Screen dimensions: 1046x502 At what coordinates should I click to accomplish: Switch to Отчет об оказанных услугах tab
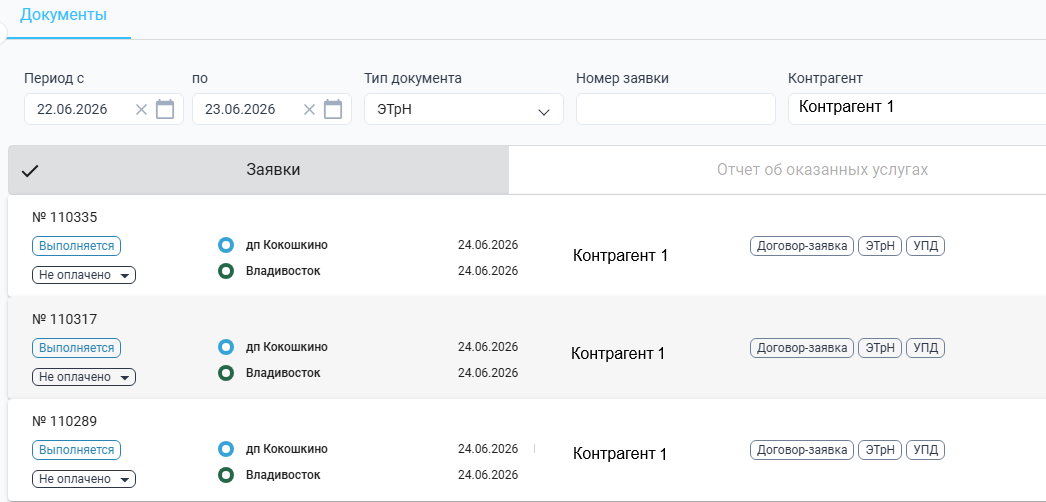coord(823,170)
